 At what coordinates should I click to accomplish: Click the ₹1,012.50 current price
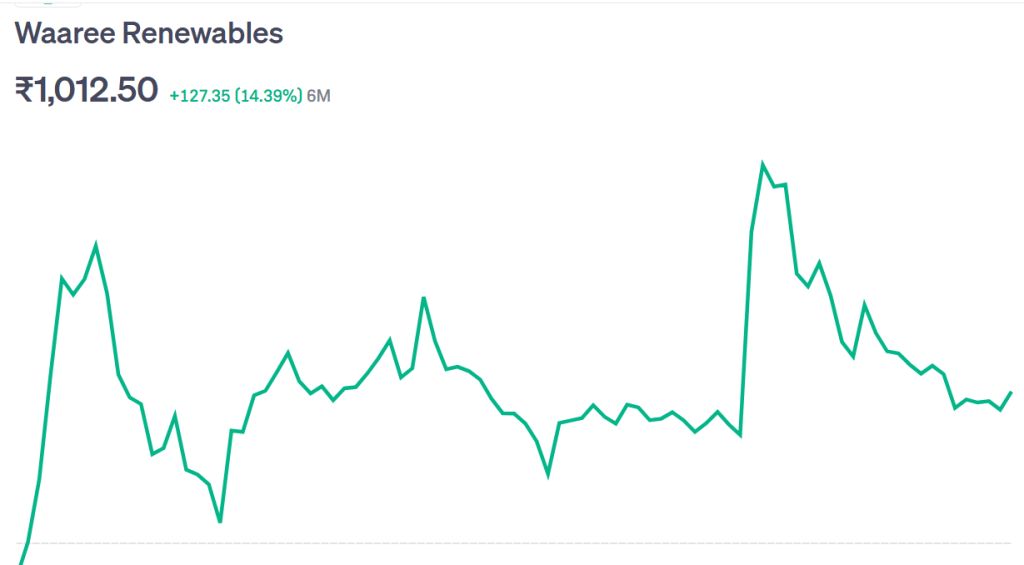pyautogui.click(x=86, y=89)
